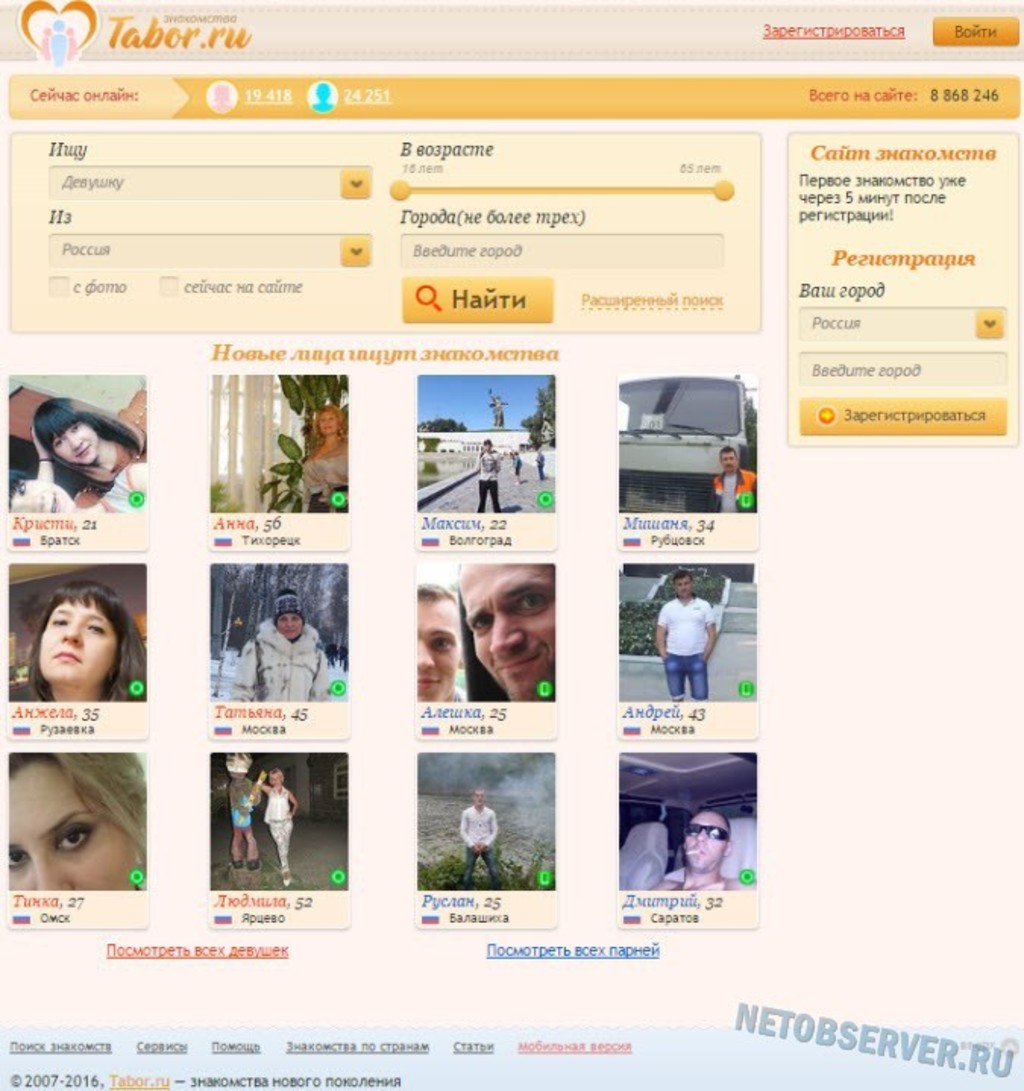Click mobile status icon on Андрей's photo
Image resolution: width=1024 pixels, height=1091 pixels.
click(746, 689)
